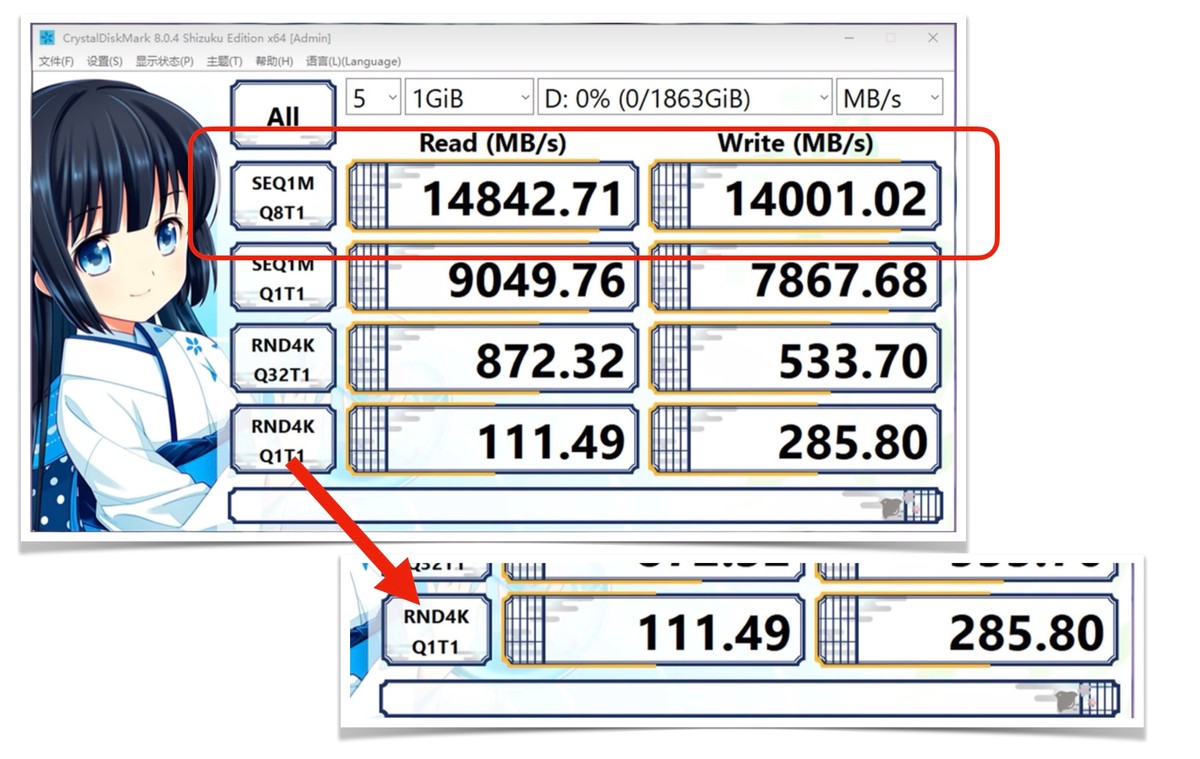Open the test count dropdown showing 5
The width and height of the screenshot is (1200, 759).
373,98
